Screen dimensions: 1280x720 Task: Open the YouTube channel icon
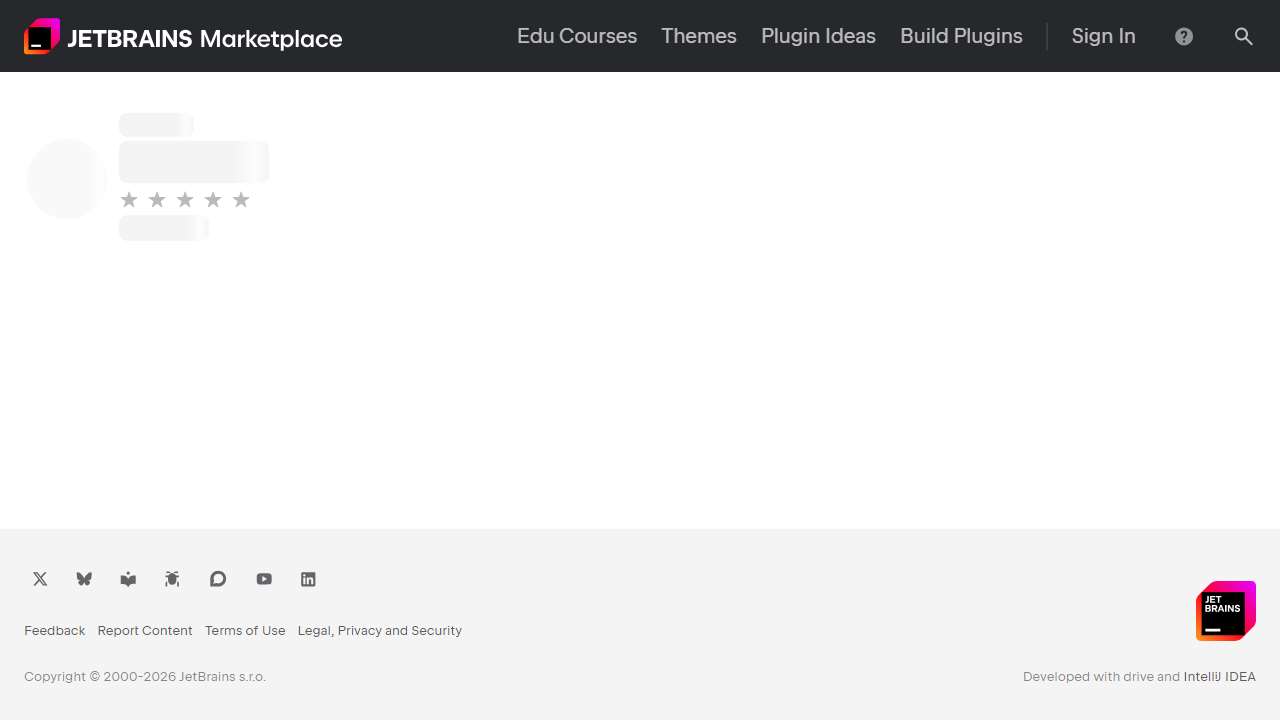click(263, 579)
